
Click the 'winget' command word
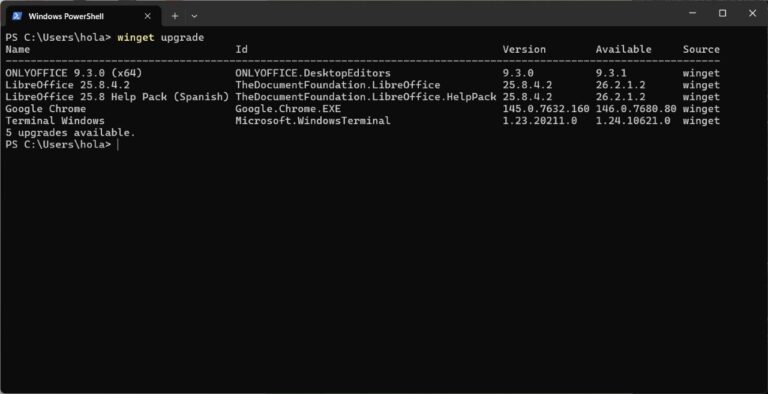[136, 38]
